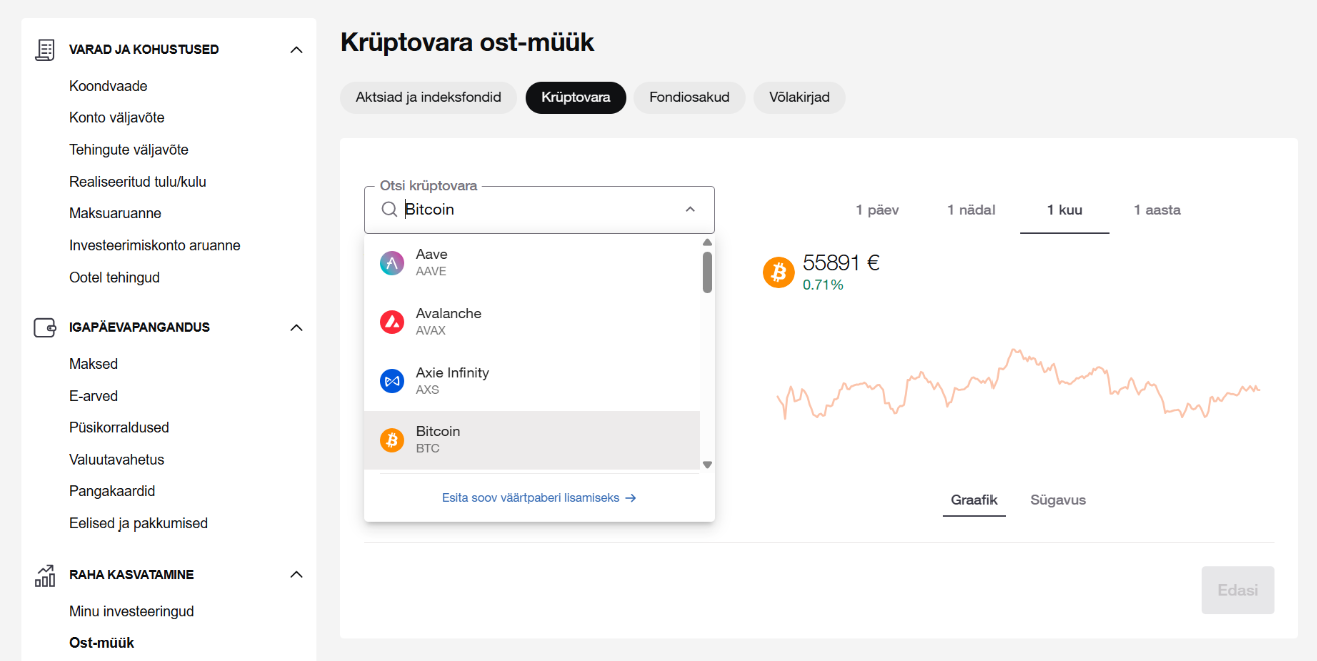Open Tehingute väljavõte
This screenshot has width=1317, height=661.
[x=129, y=150]
